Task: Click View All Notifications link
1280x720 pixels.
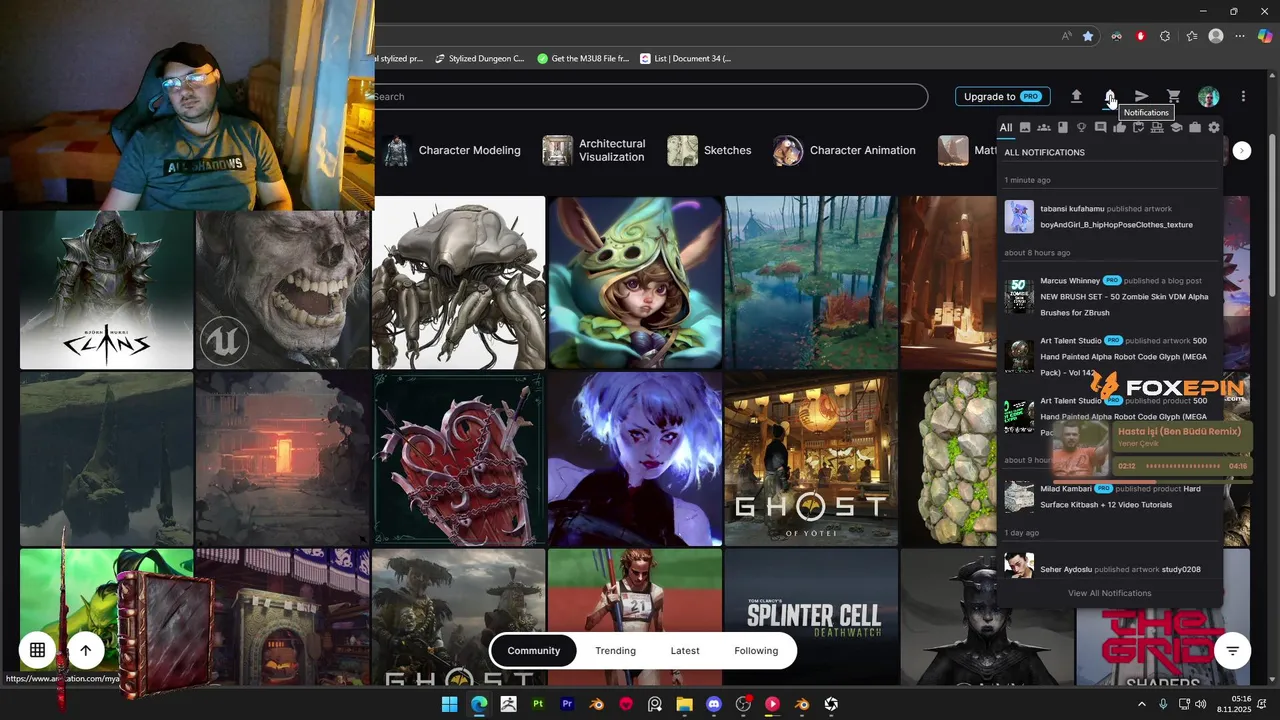Action: click(x=1109, y=593)
